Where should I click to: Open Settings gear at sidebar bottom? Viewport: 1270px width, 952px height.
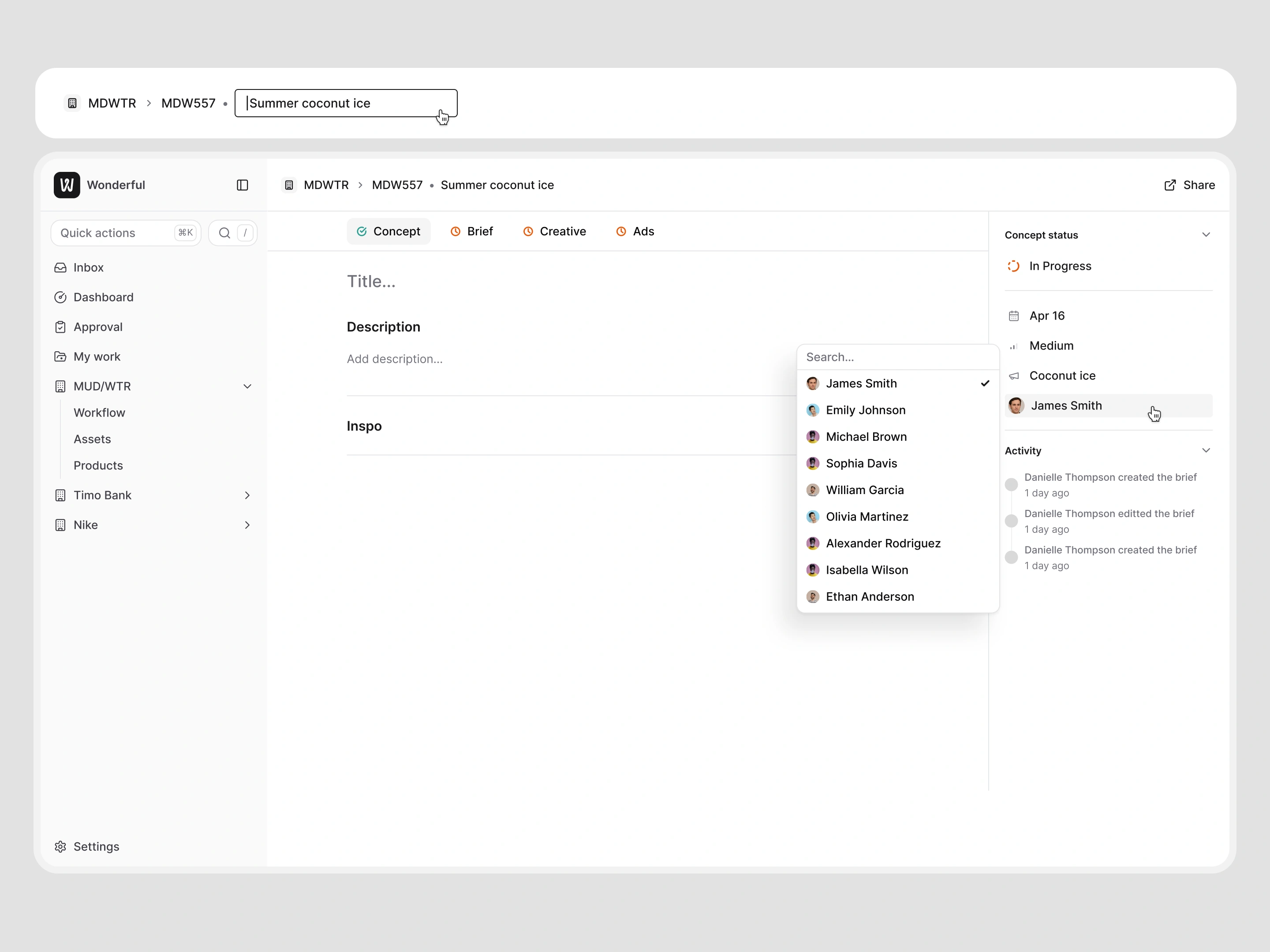[x=60, y=846]
